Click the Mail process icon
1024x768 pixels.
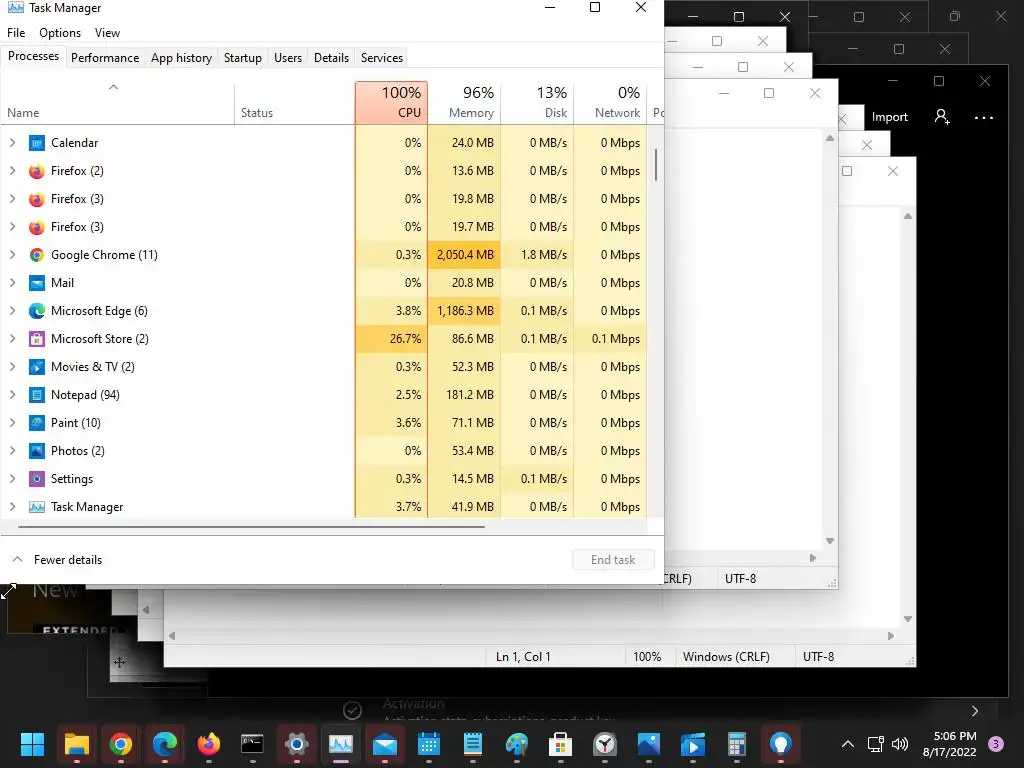tap(37, 283)
